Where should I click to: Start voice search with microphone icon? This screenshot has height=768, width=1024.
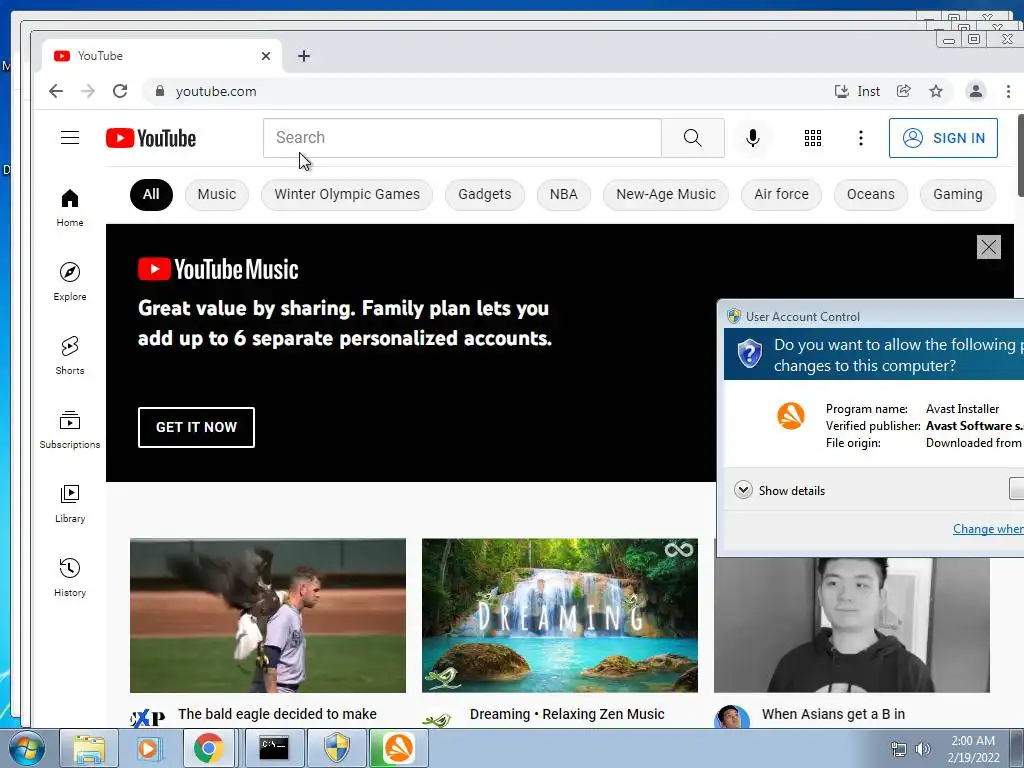click(x=752, y=138)
